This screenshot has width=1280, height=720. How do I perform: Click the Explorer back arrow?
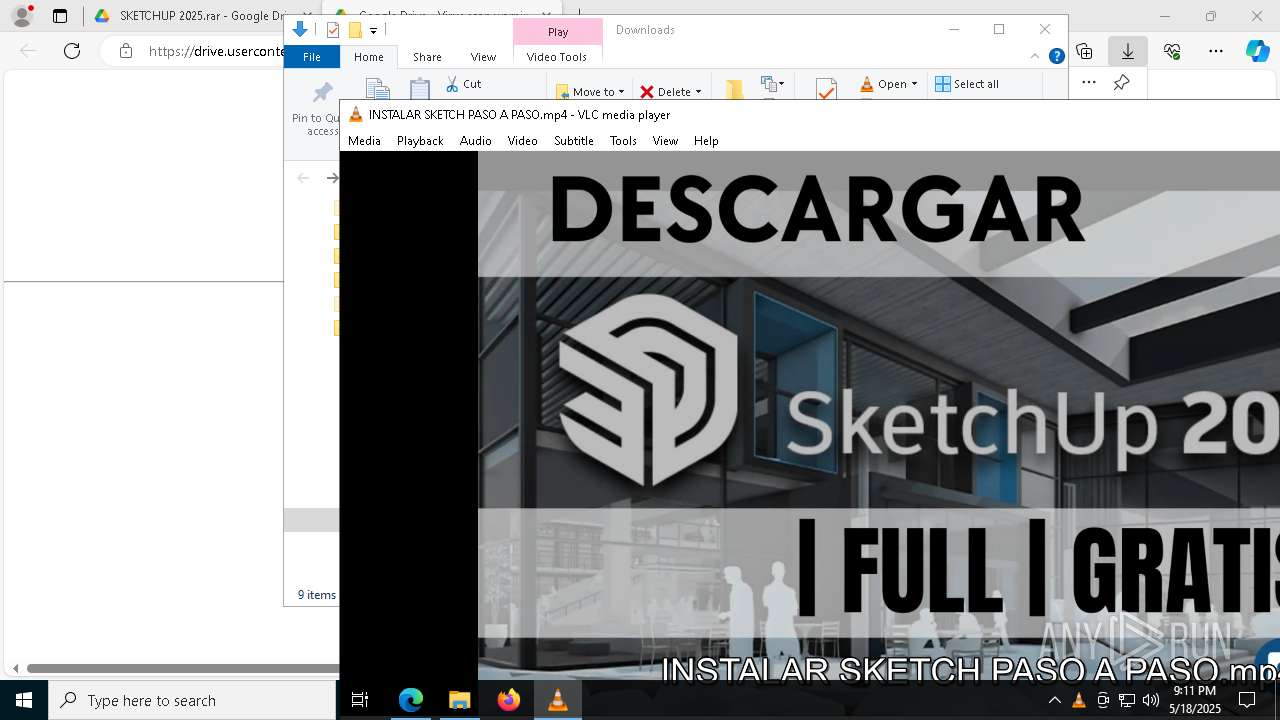coord(303,178)
